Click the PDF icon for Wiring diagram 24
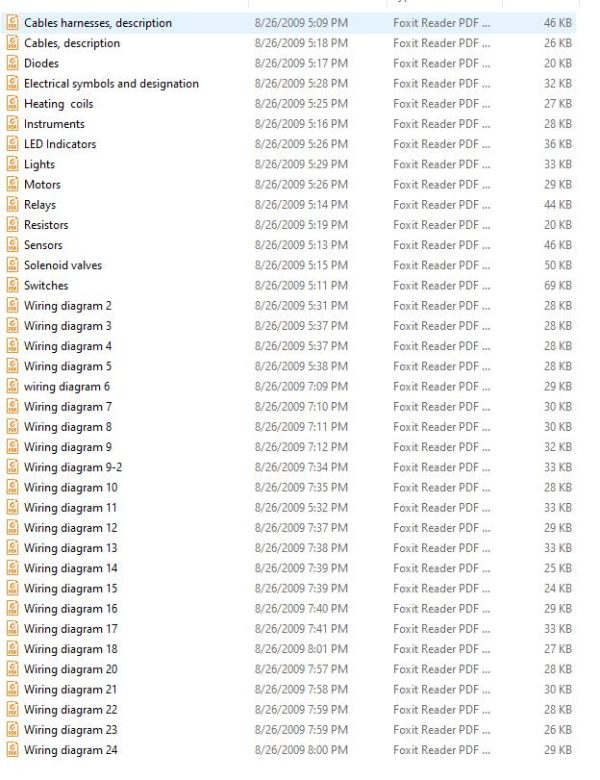Image resolution: width=600 pixels, height=780 pixels. click(x=12, y=750)
